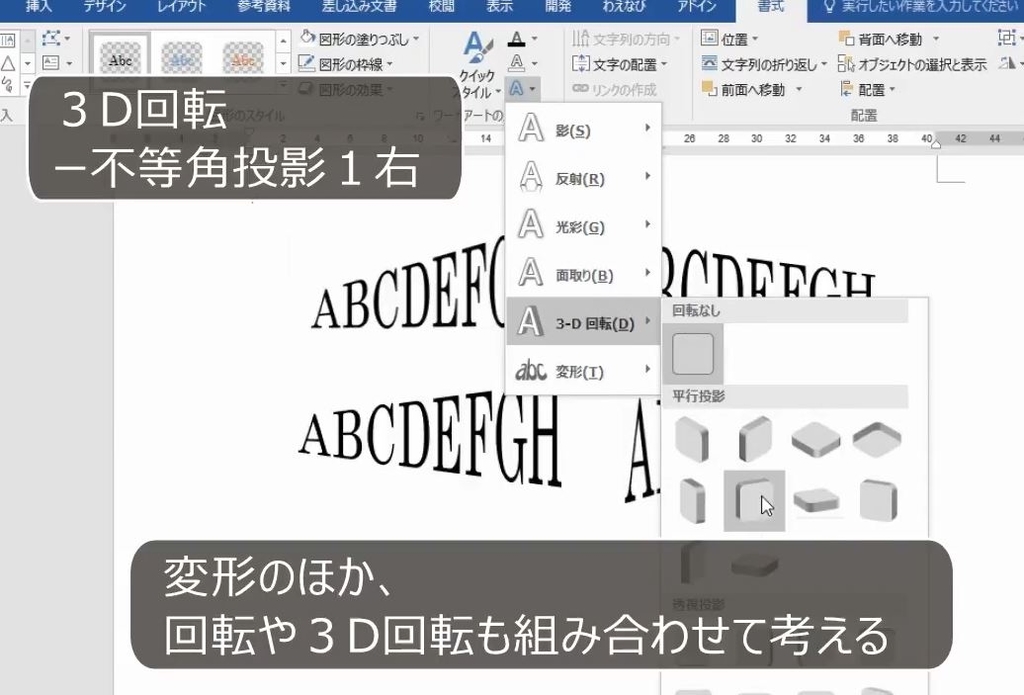Click the 実行したい作業 search box

click(921, 7)
